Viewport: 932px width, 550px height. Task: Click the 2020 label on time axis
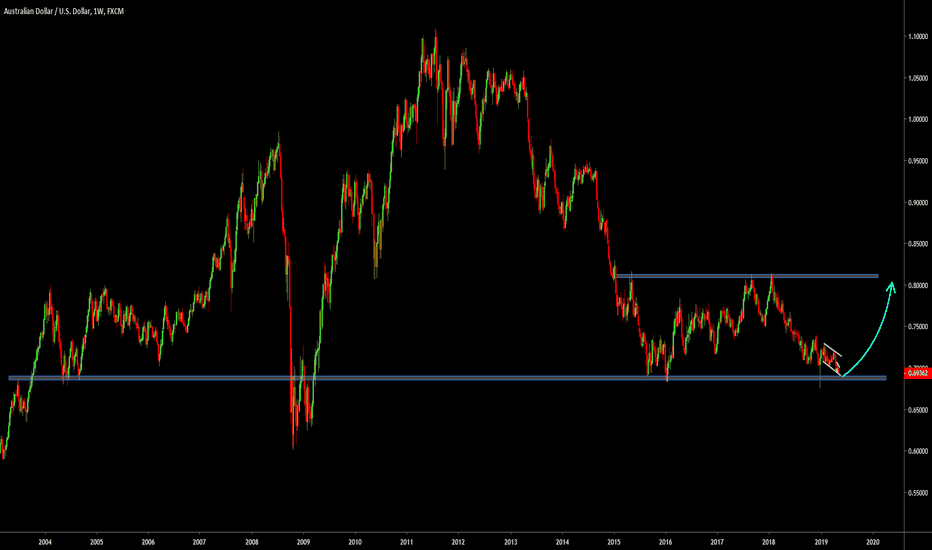click(873, 542)
